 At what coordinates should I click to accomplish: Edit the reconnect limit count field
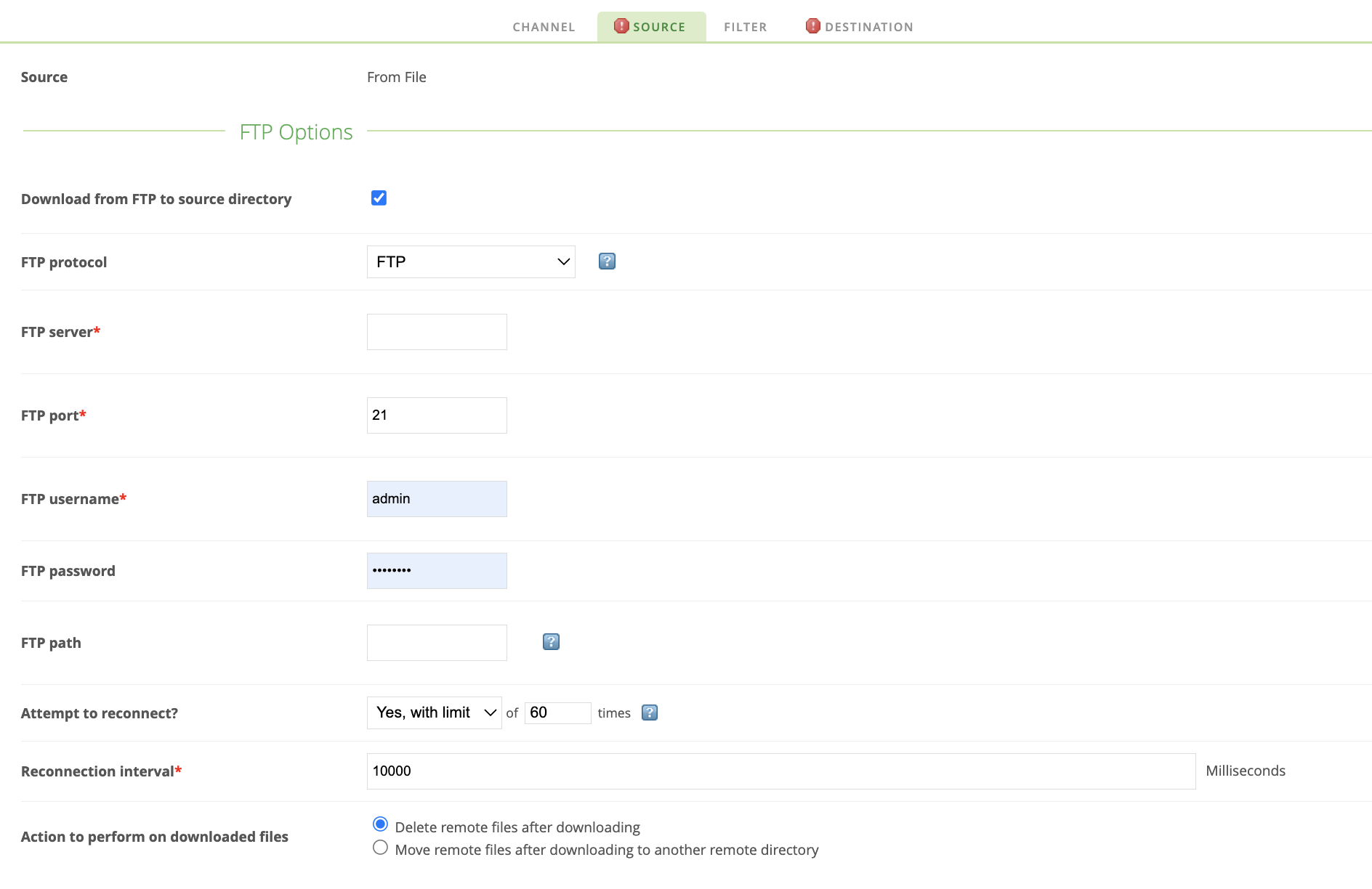(557, 713)
